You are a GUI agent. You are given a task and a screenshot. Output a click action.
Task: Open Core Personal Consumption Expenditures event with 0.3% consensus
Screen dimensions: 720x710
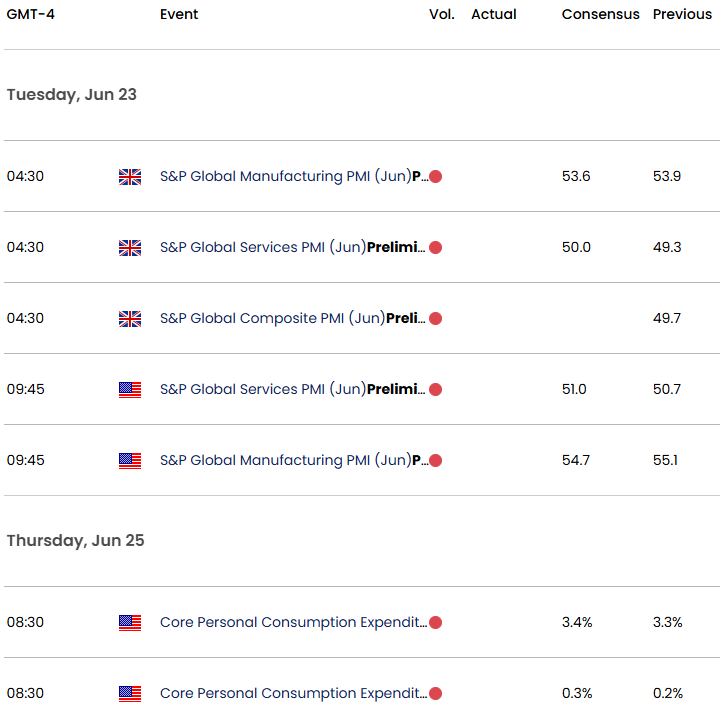pos(293,693)
